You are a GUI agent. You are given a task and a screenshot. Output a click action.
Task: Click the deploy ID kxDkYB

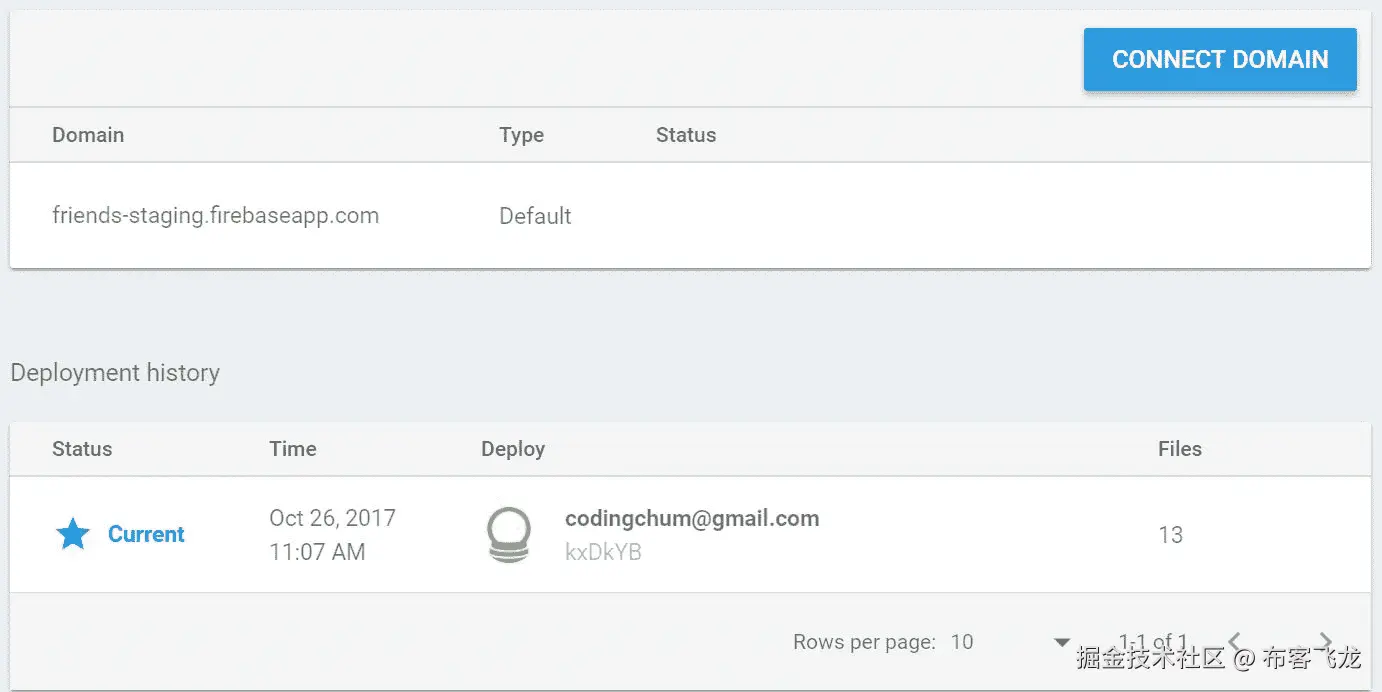point(603,551)
